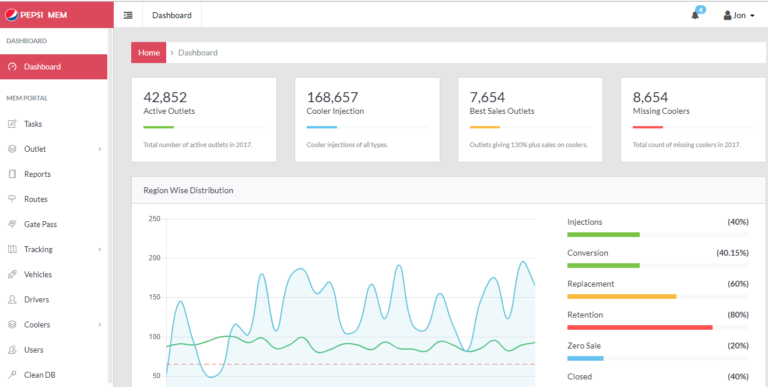Image resolution: width=768 pixels, height=387 pixels.
Task: Expand the Outlet submenu arrow
Action: [100, 149]
